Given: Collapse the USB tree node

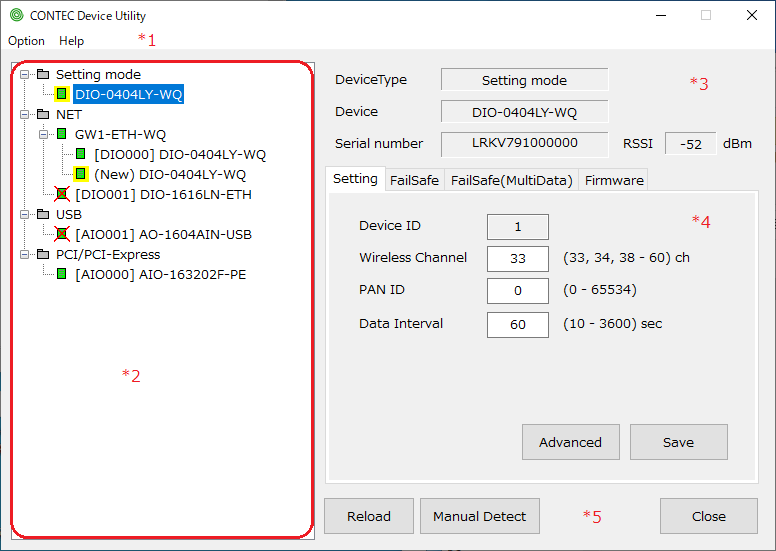Looking at the screenshot, I should pos(24,214).
